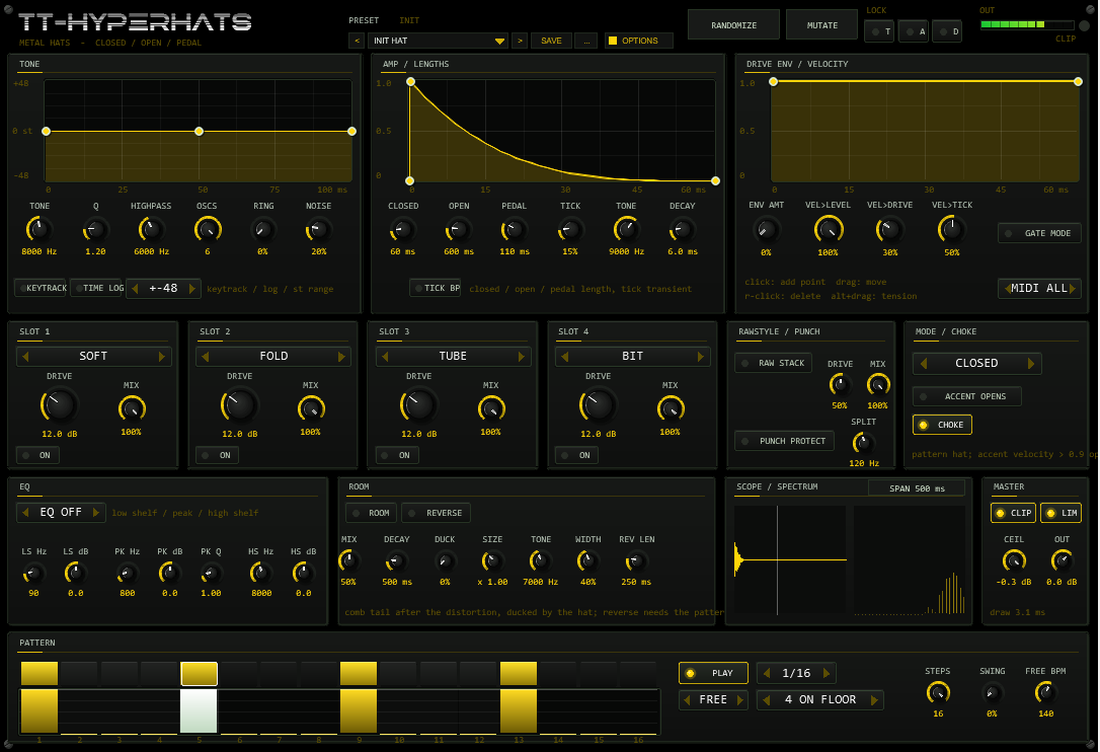Enable PUNCH PROTECT
This screenshot has height=752, width=1100.
[x=784, y=441]
